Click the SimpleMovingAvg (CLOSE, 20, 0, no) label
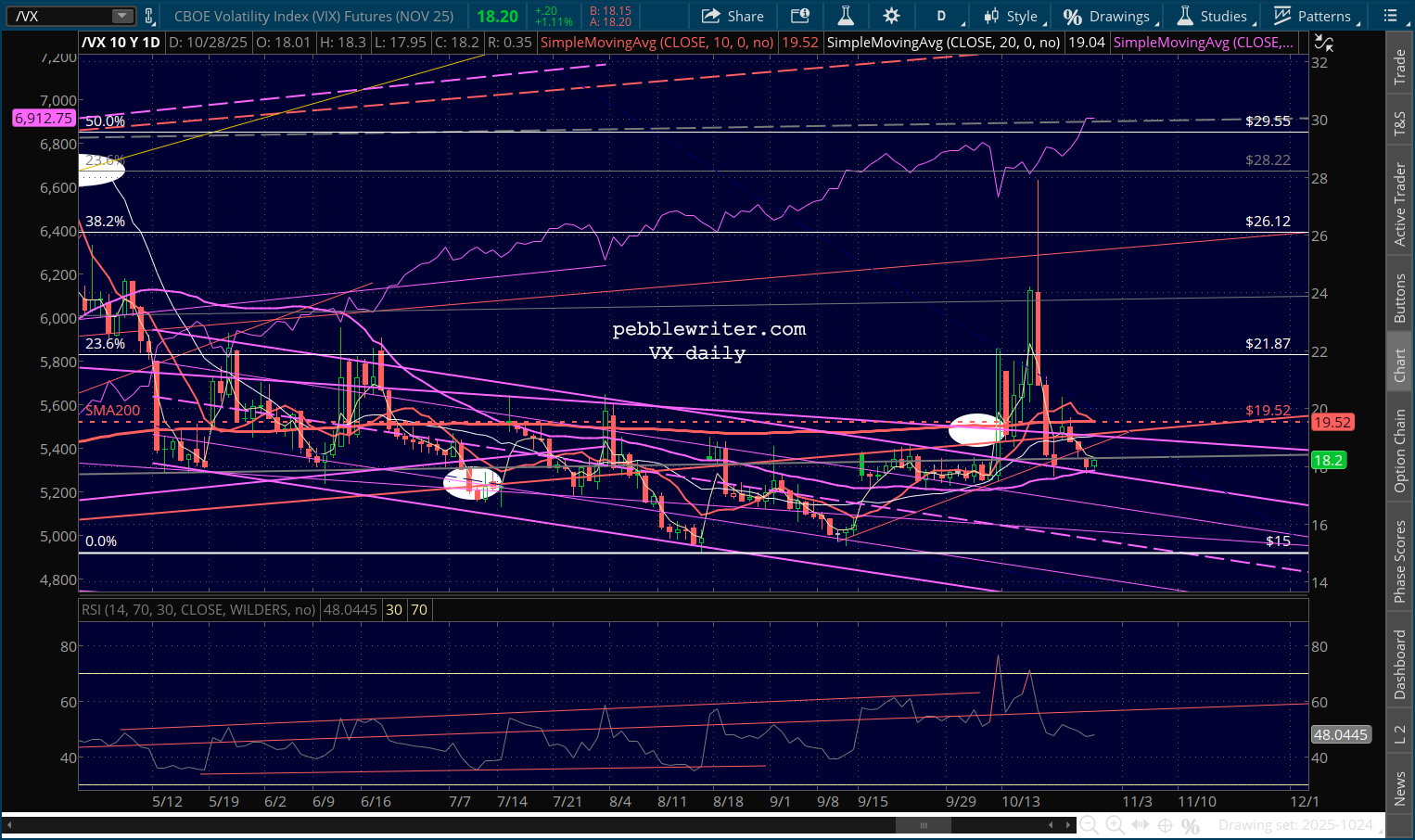Image resolution: width=1415 pixels, height=840 pixels. click(x=943, y=43)
